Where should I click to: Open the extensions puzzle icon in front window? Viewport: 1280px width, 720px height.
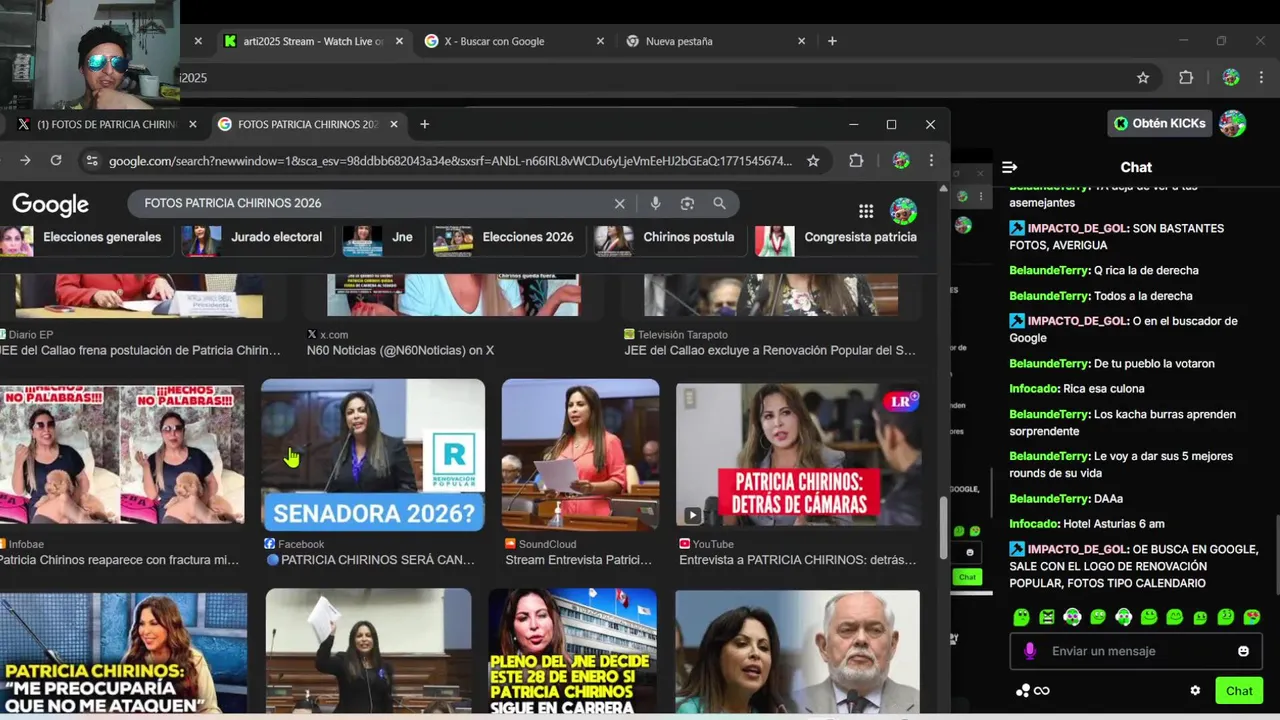pyautogui.click(x=856, y=160)
